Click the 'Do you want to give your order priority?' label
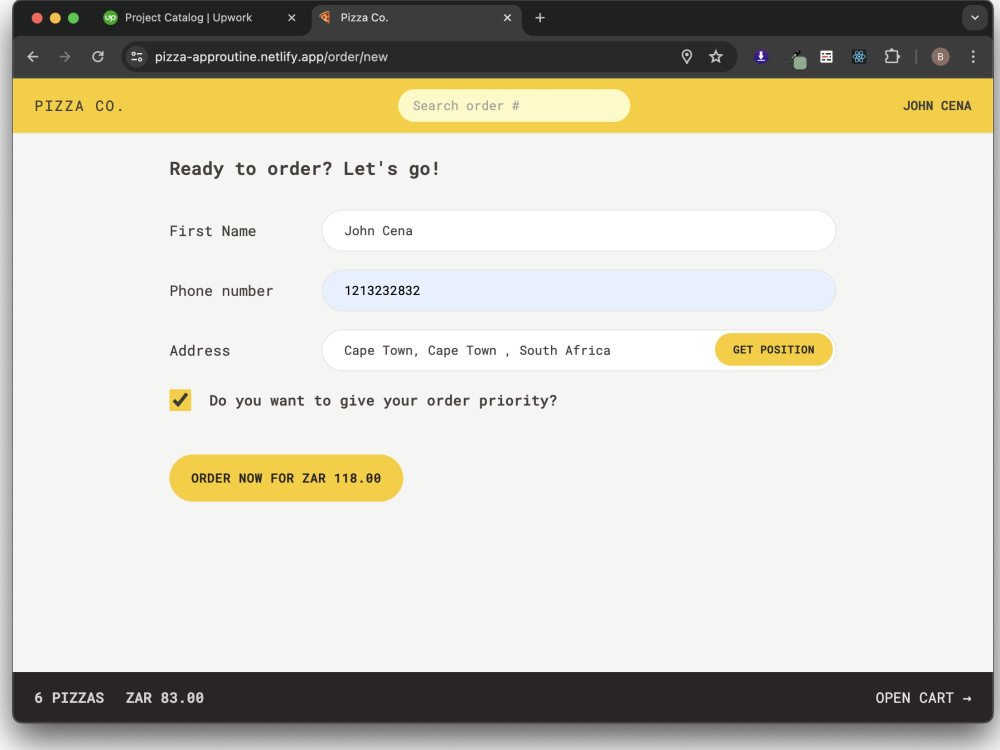 [383, 401]
